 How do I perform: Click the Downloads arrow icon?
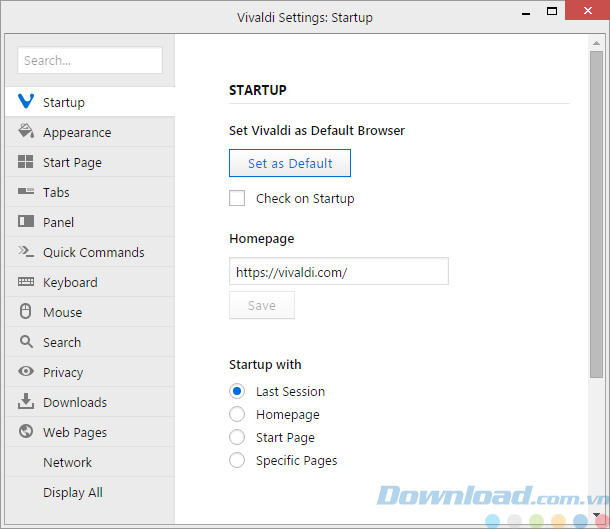coord(26,402)
